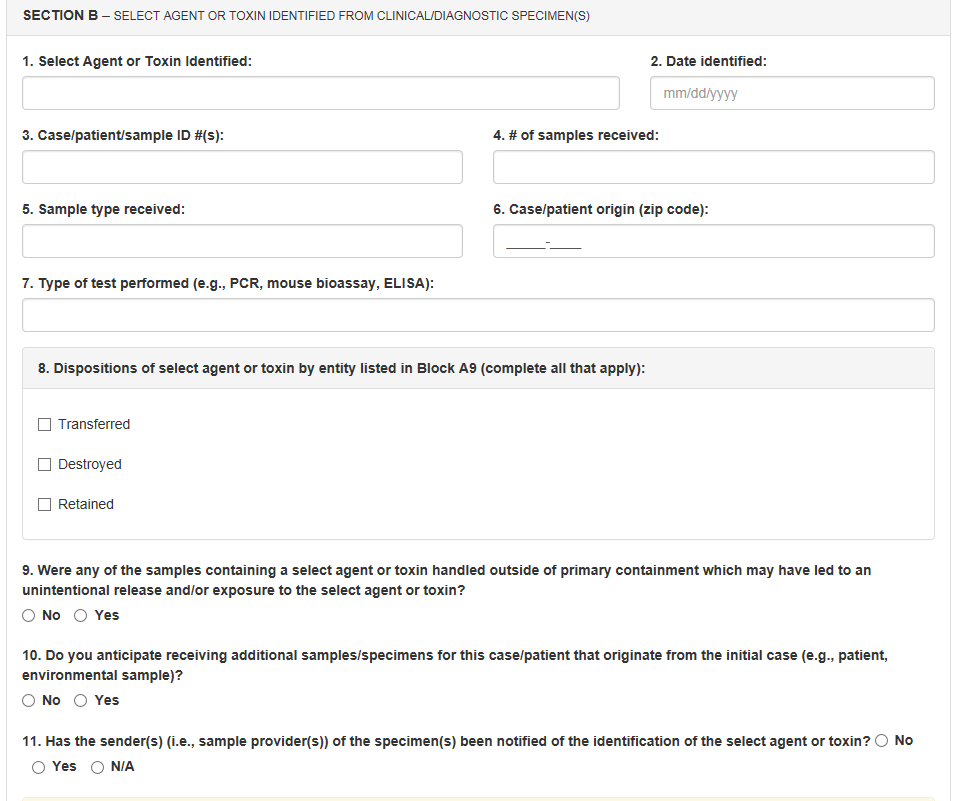The height and width of the screenshot is (801, 966).
Task: Click the Case/patient/sample ID input box
Action: click(x=242, y=167)
